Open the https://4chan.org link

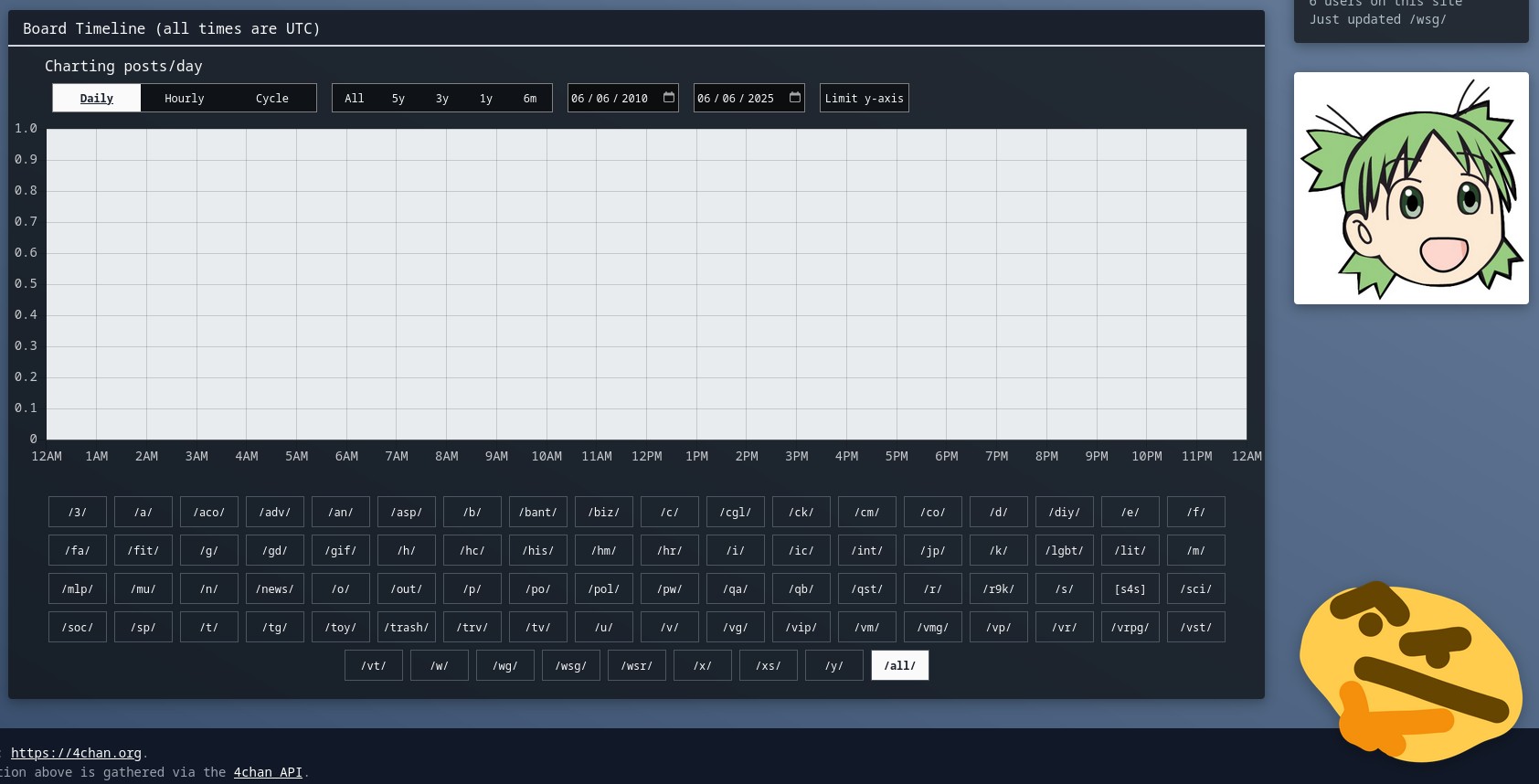[x=76, y=753]
